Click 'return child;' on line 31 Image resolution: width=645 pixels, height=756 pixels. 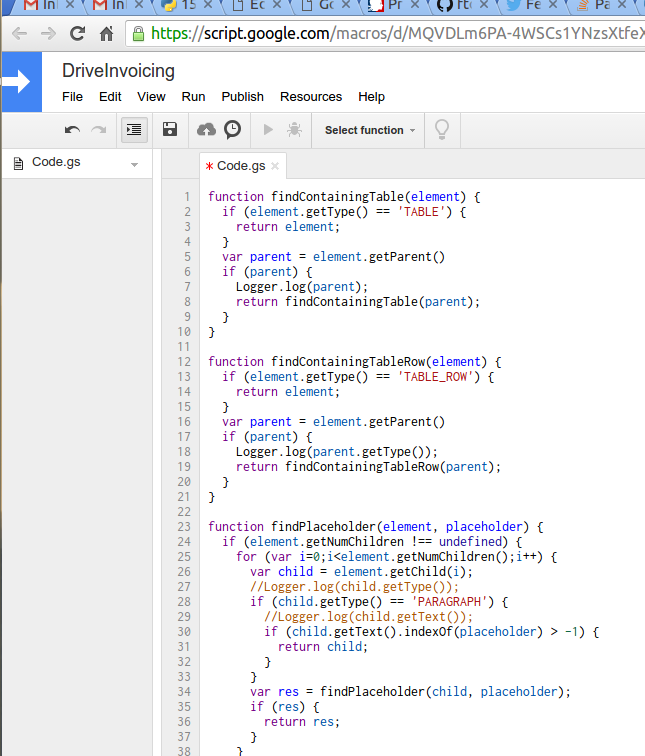322,647
